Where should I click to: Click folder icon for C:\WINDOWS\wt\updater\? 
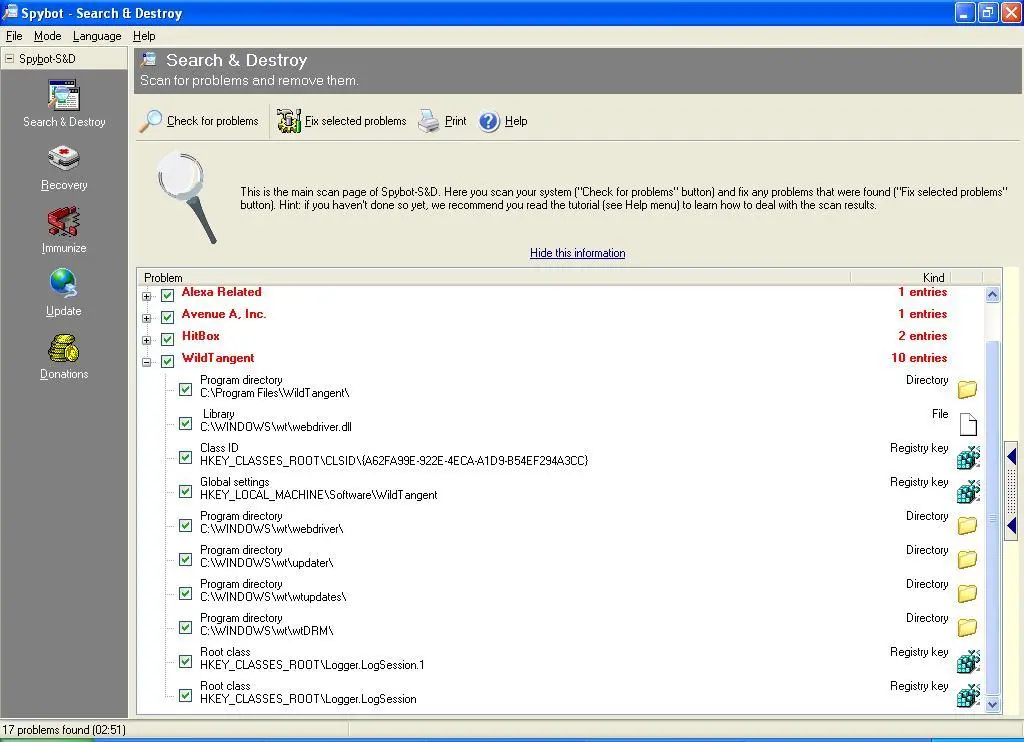click(x=967, y=558)
